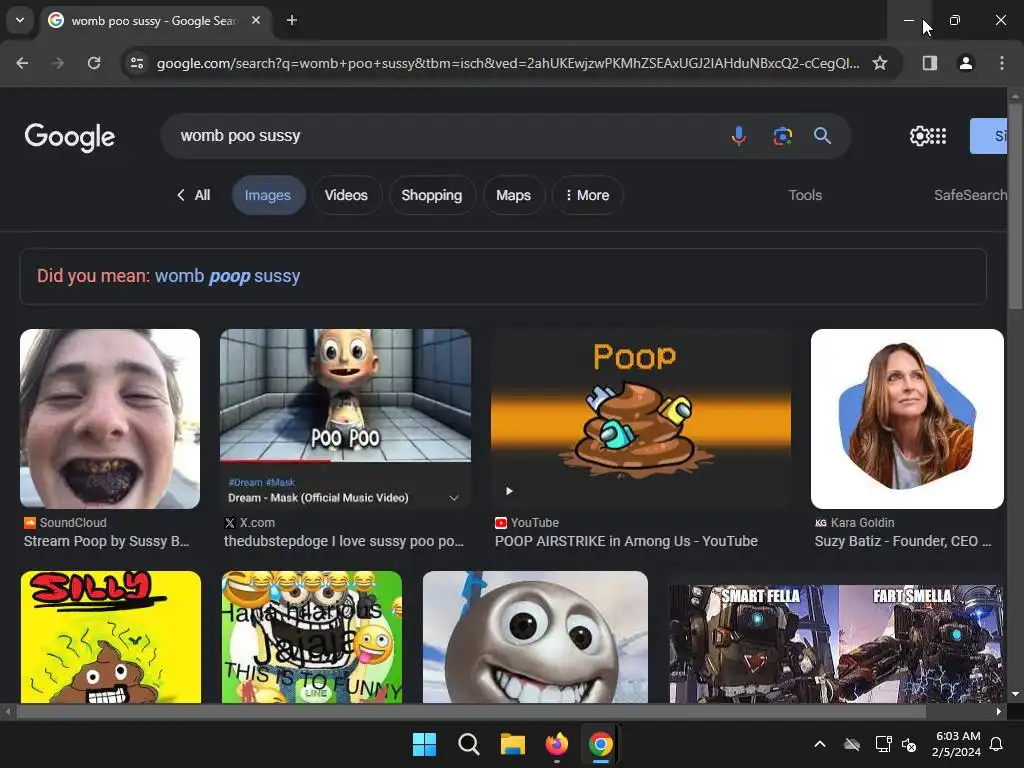Switch to the Videos tab
Viewport: 1024px width, 768px height.
click(346, 195)
